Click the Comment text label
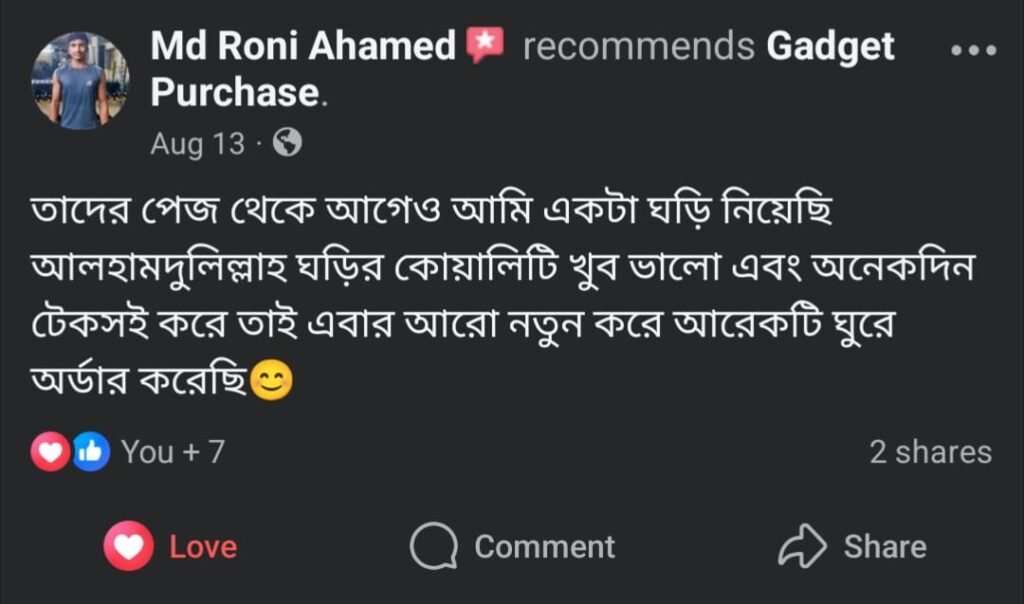Viewport: 1024px width, 604px height. (544, 547)
